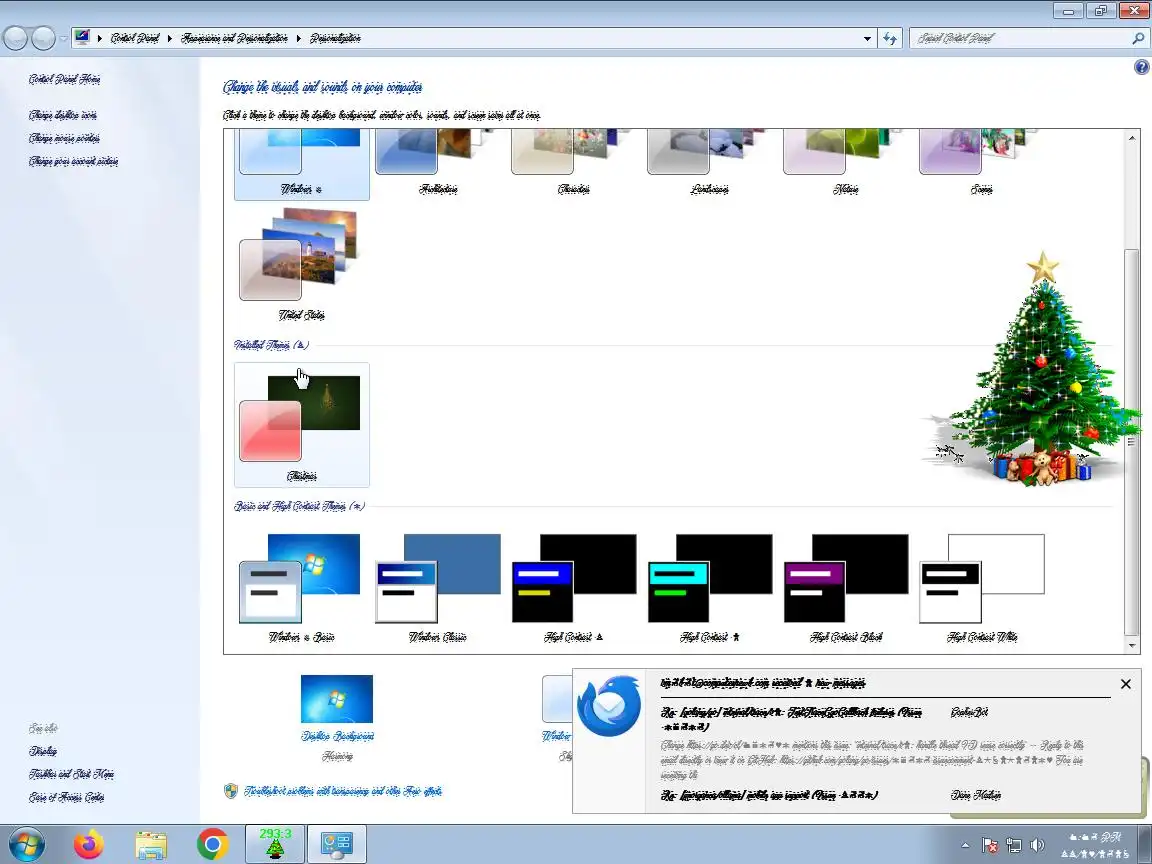
Task: Launch Firefox from the taskbar
Action: (89, 844)
